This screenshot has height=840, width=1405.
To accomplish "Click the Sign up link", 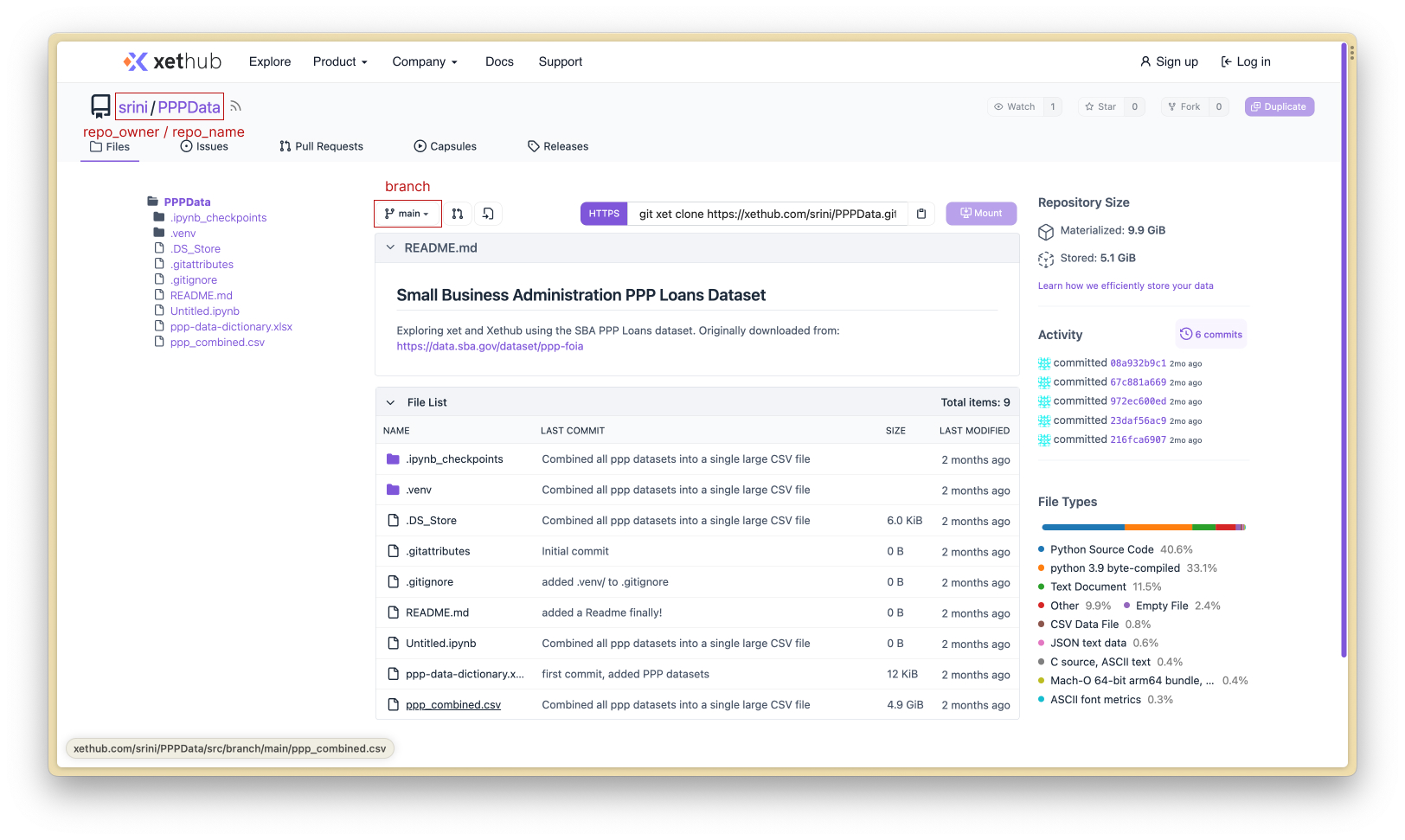I will [x=1169, y=61].
